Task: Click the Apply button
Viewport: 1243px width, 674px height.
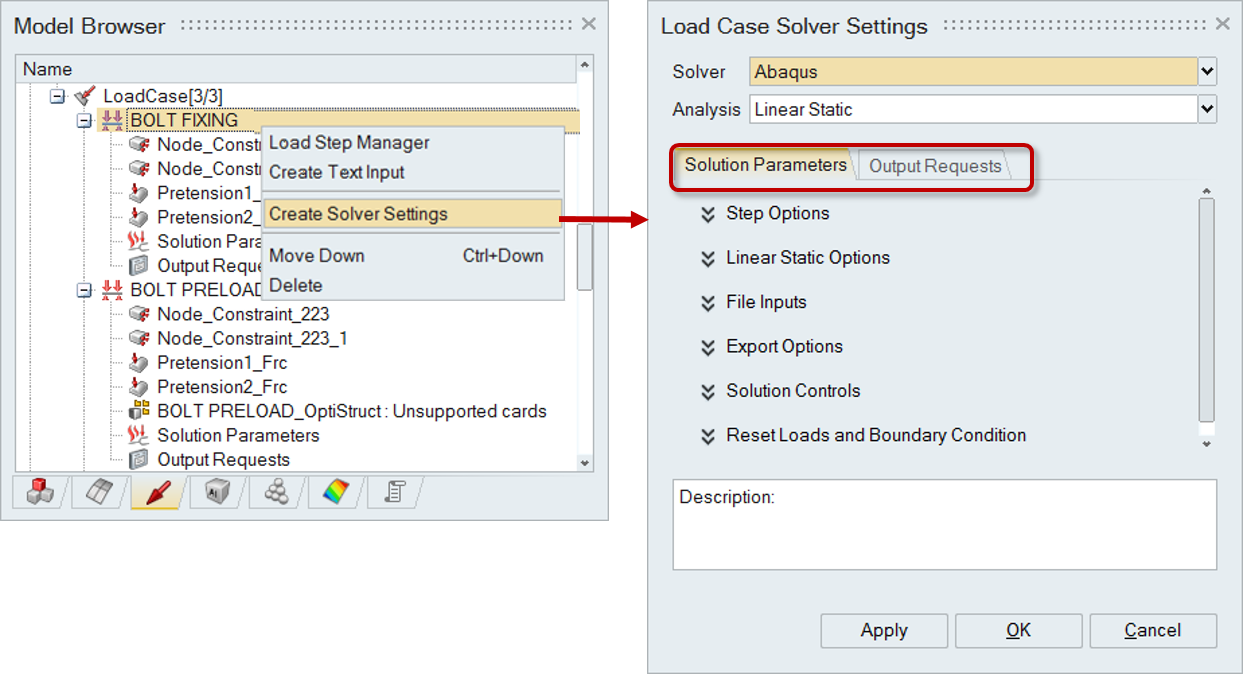Action: [x=884, y=631]
